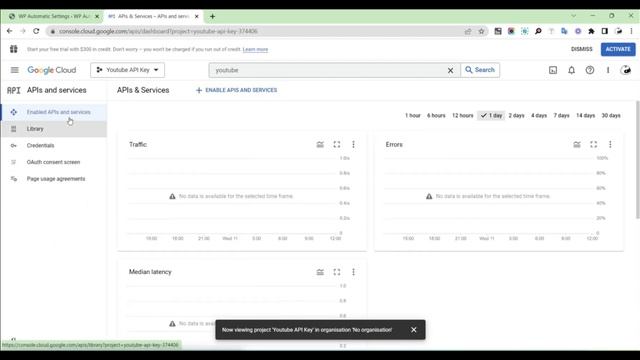The width and height of the screenshot is (640, 360).
Task: Toggle legend on Median latency chart
Action: [320, 272]
